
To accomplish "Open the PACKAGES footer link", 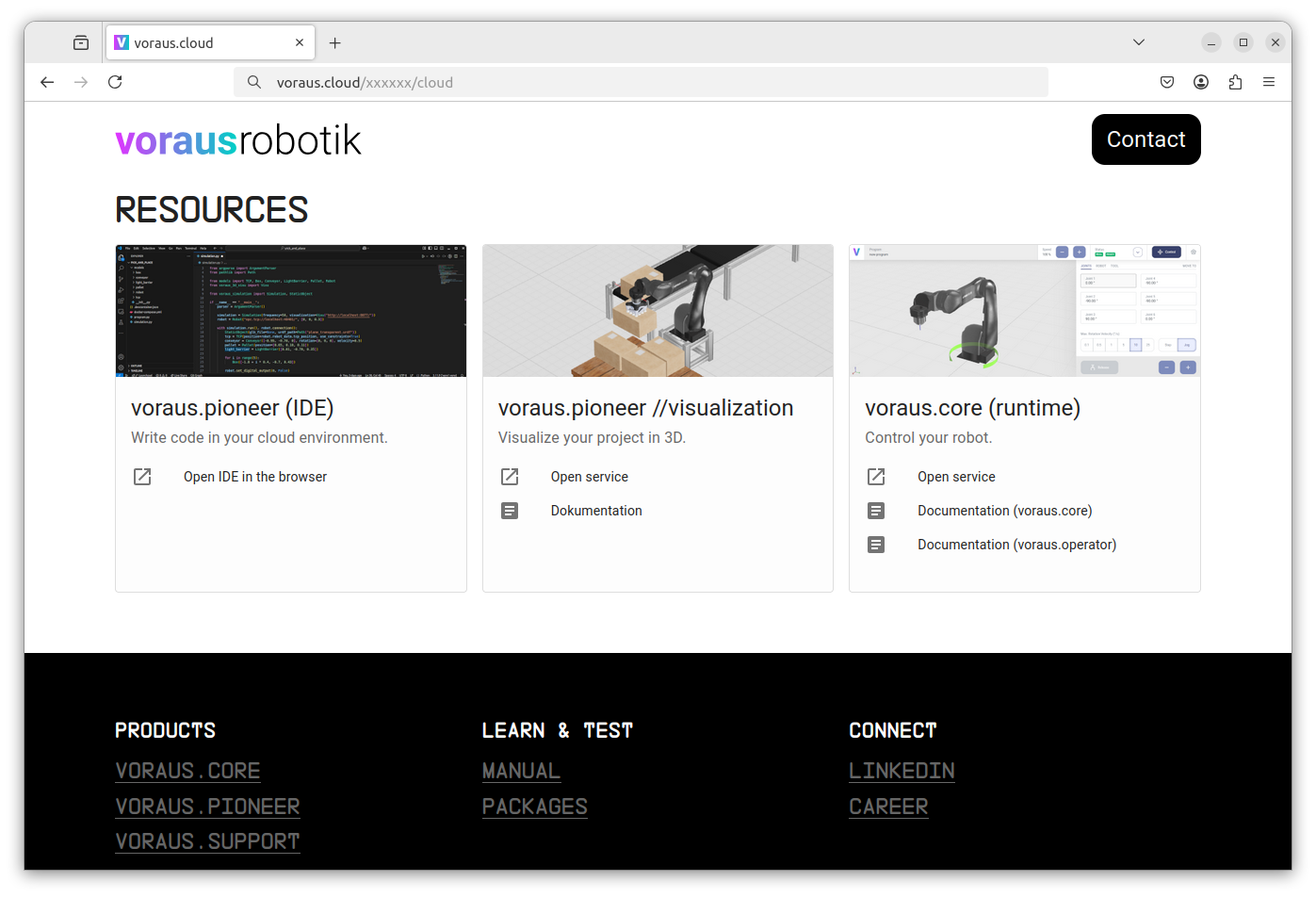I will [534, 807].
